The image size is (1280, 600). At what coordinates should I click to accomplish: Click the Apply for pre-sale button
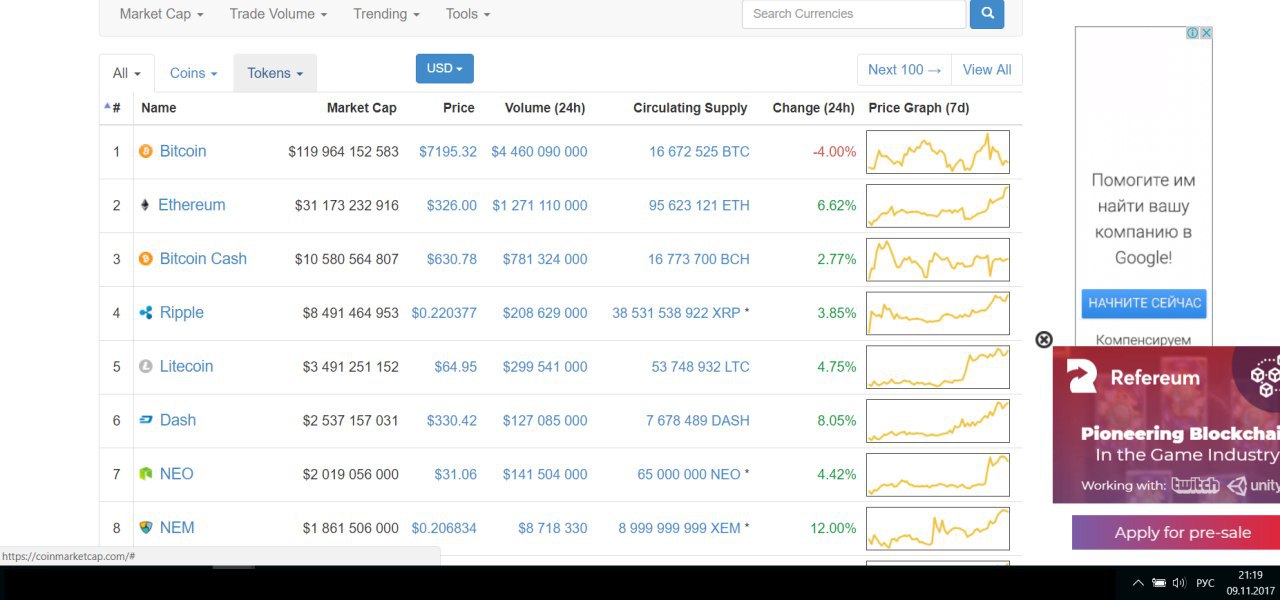[1176, 533]
